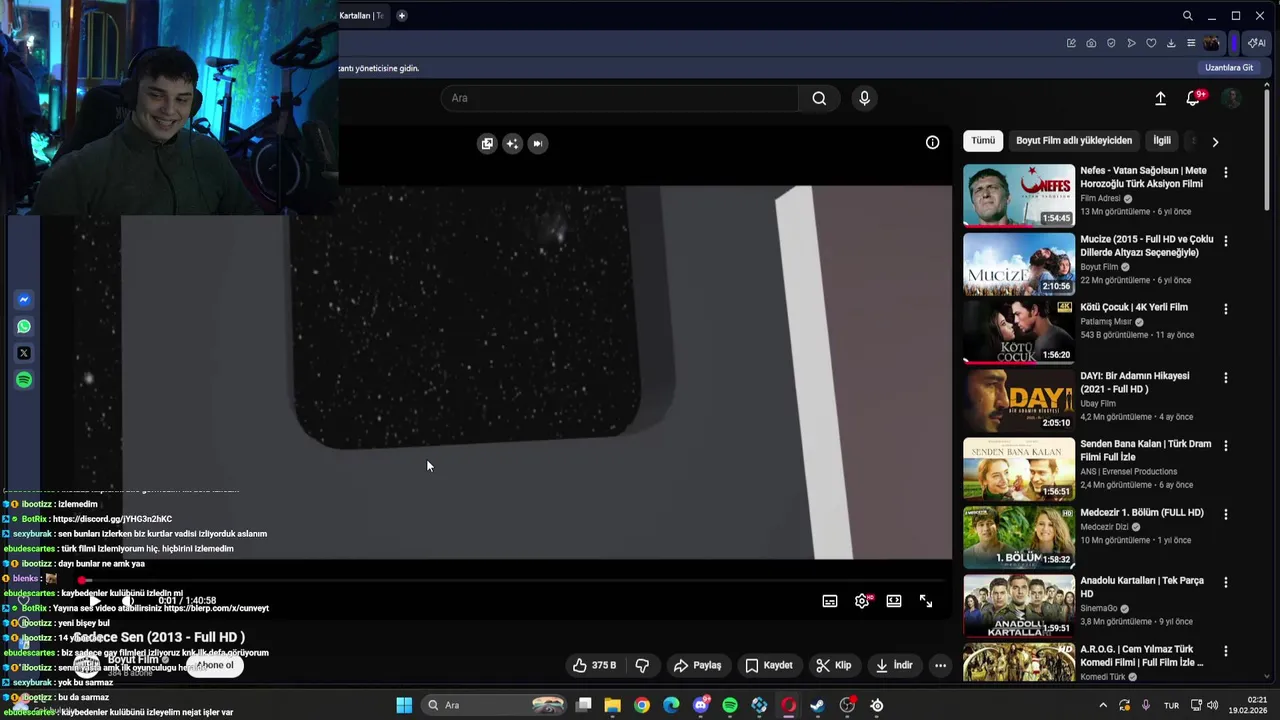Open File Explorer from taskbar
The image size is (1280, 720).
pyautogui.click(x=613, y=705)
